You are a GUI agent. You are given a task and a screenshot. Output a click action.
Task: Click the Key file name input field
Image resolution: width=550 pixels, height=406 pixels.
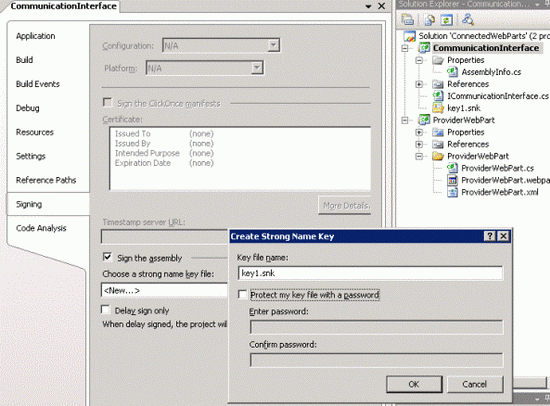pos(370,273)
